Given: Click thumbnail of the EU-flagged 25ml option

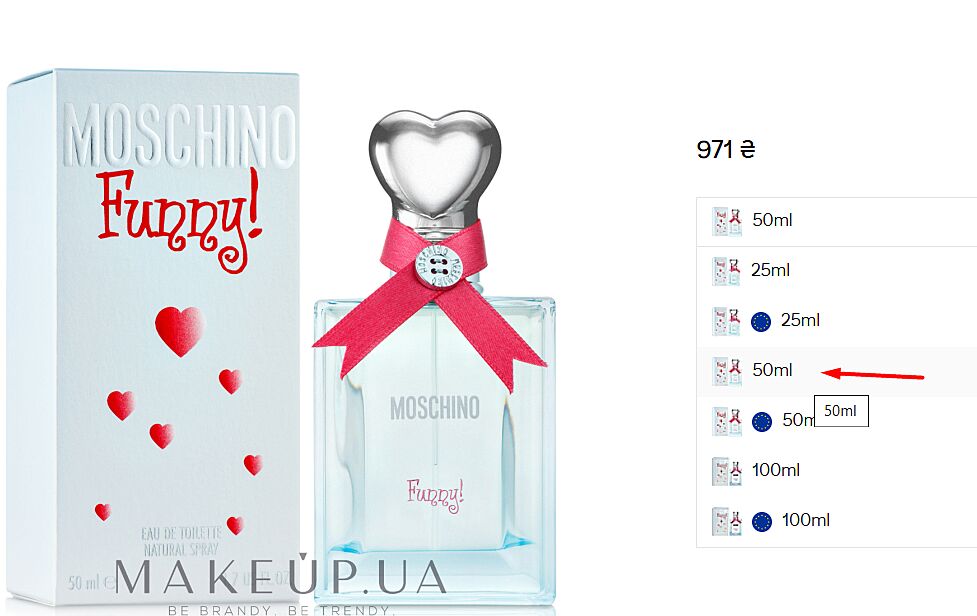Looking at the screenshot, I should coord(726,321).
